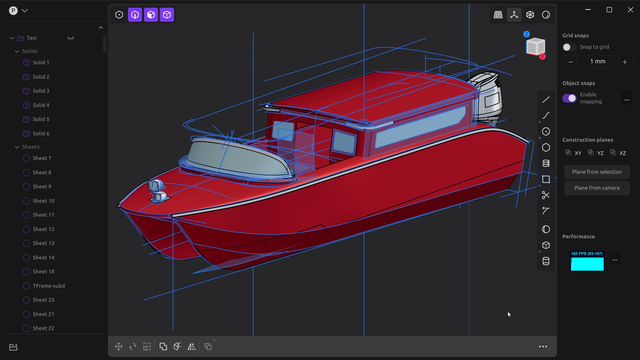
Task: Open the P application menu dropdown
Action: point(18,11)
